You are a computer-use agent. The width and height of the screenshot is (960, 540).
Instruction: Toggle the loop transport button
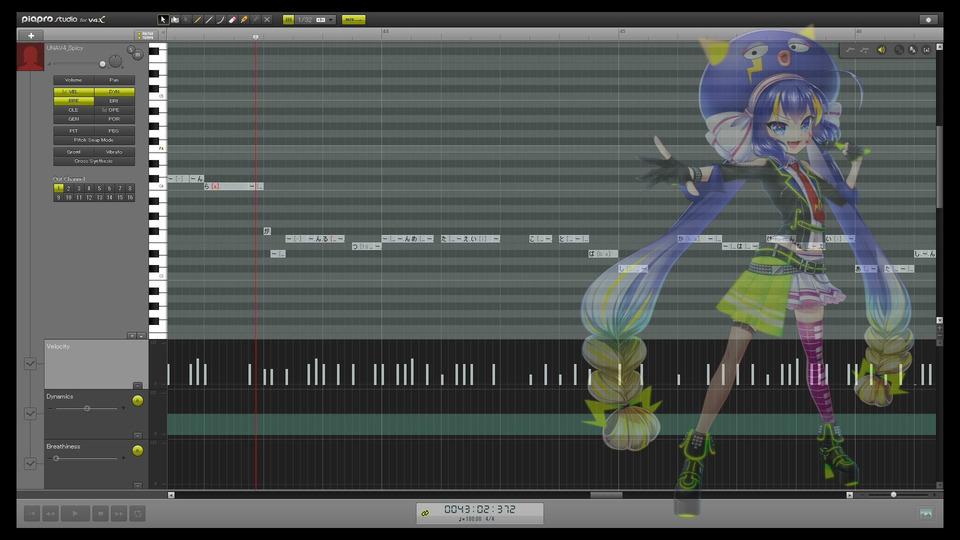point(138,514)
